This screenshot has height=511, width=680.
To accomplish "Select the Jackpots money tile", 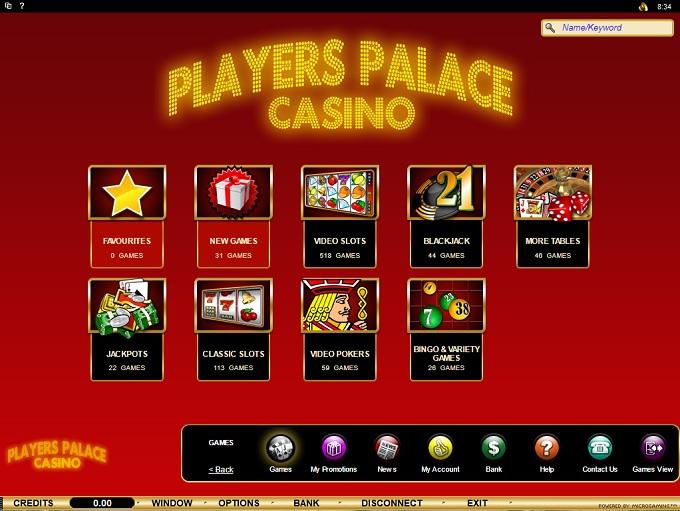I will pos(127,330).
